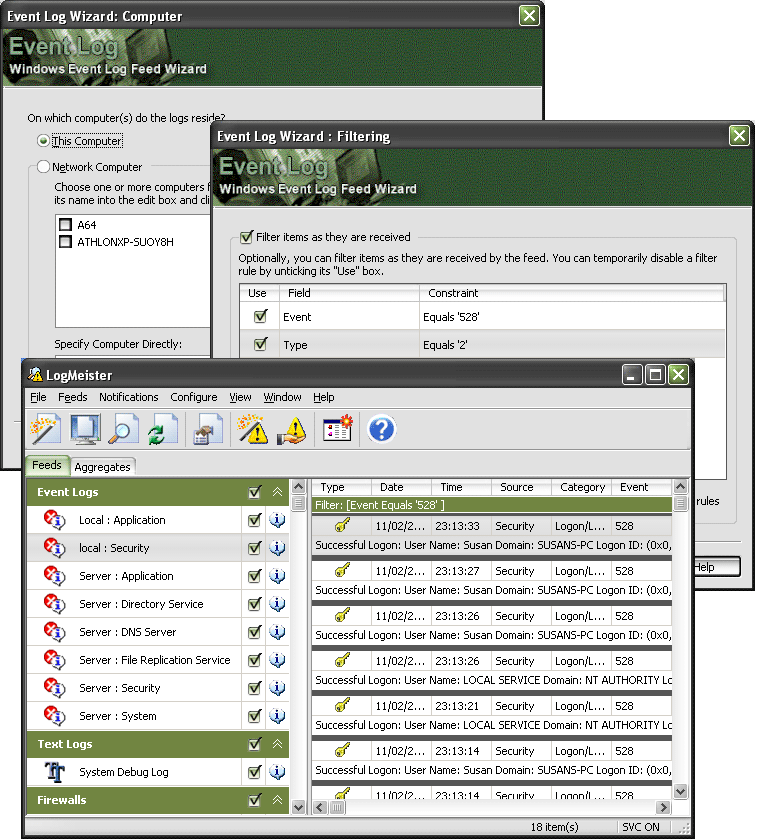Collapse the Text Logs group chevron
This screenshot has height=839, width=765.
tap(277, 744)
